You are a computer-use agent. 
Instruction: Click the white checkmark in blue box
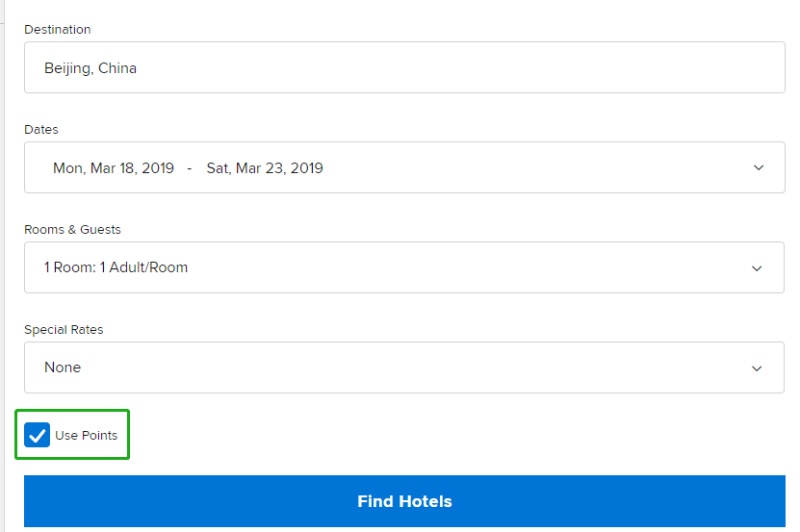37,436
